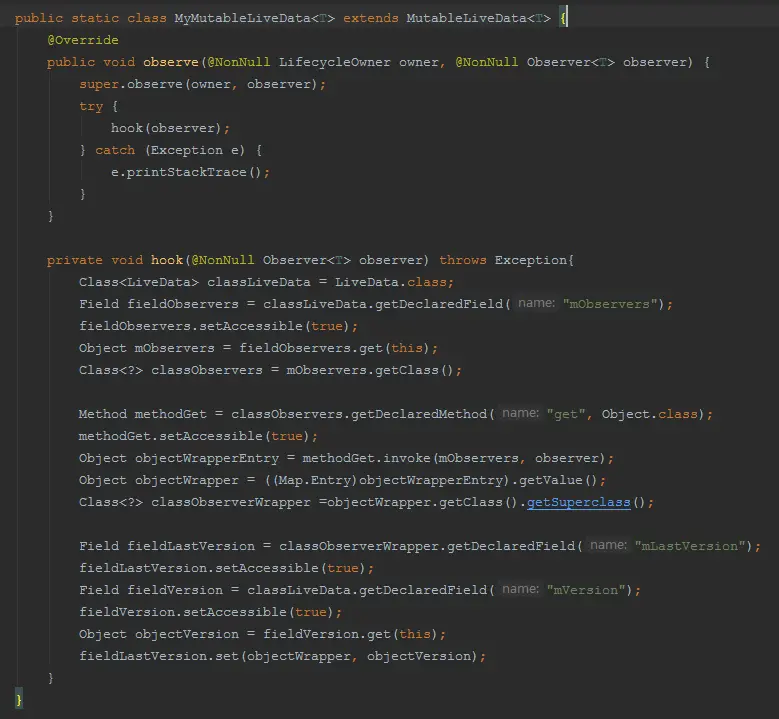
Task: Click the private void hook method name
Action: click(x=167, y=260)
